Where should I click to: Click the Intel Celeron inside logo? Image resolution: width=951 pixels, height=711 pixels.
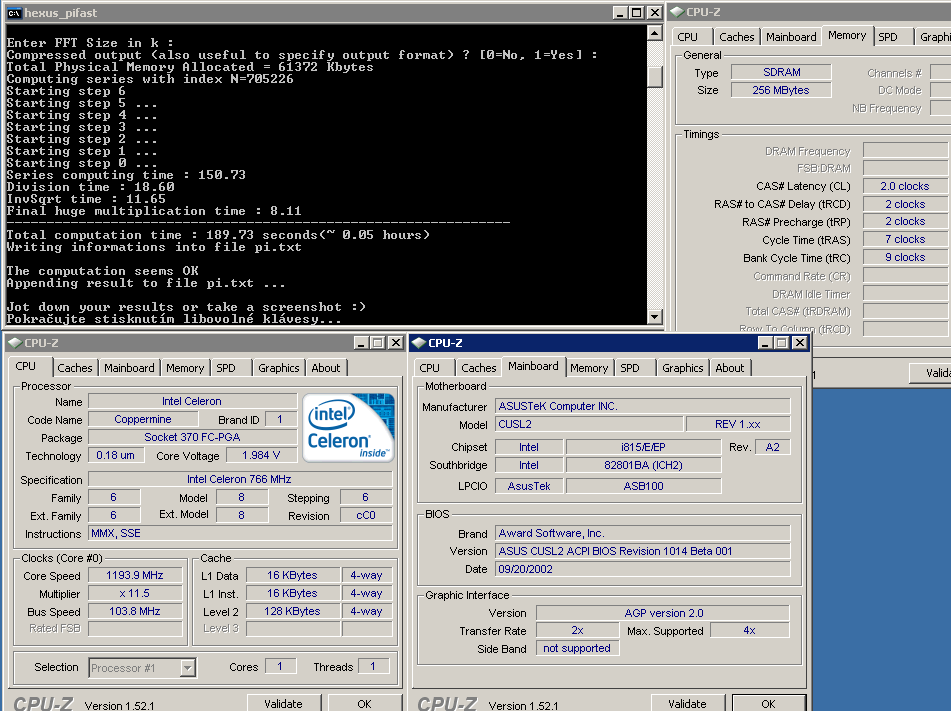(351, 428)
